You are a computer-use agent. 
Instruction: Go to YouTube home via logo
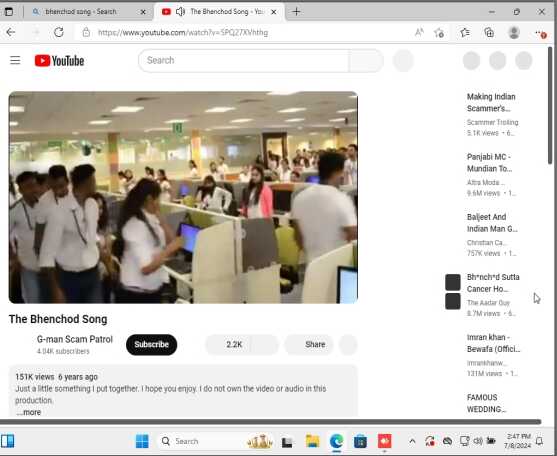coord(59,61)
